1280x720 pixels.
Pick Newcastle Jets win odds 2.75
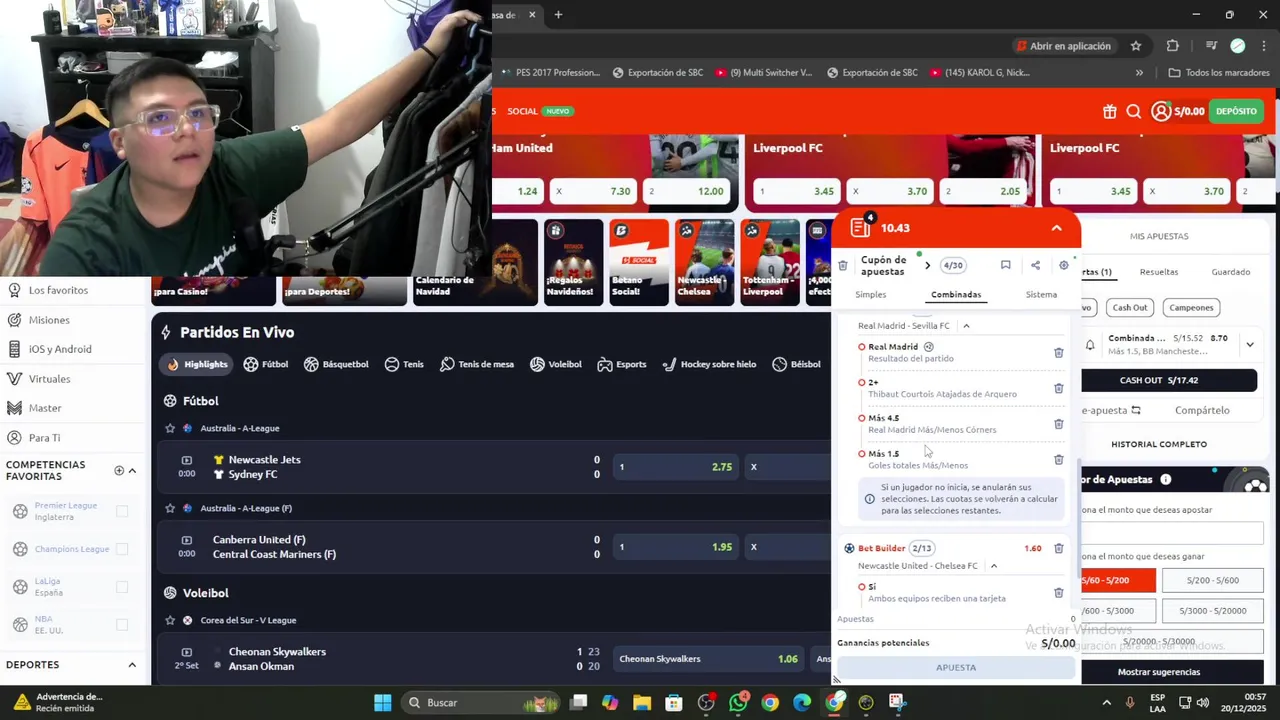675,467
